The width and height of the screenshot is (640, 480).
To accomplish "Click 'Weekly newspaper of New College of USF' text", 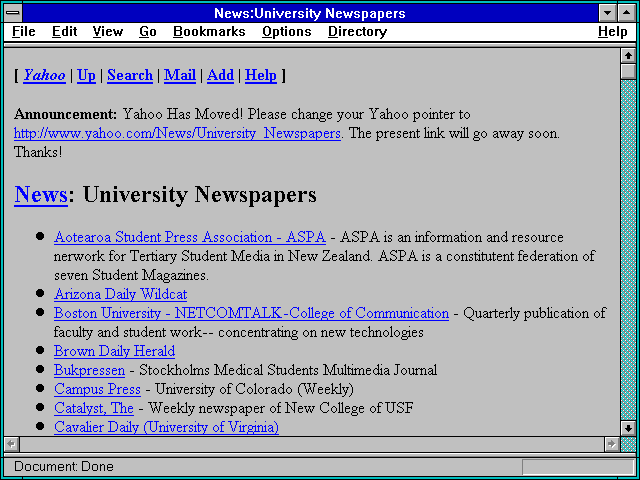I will coord(281,408).
